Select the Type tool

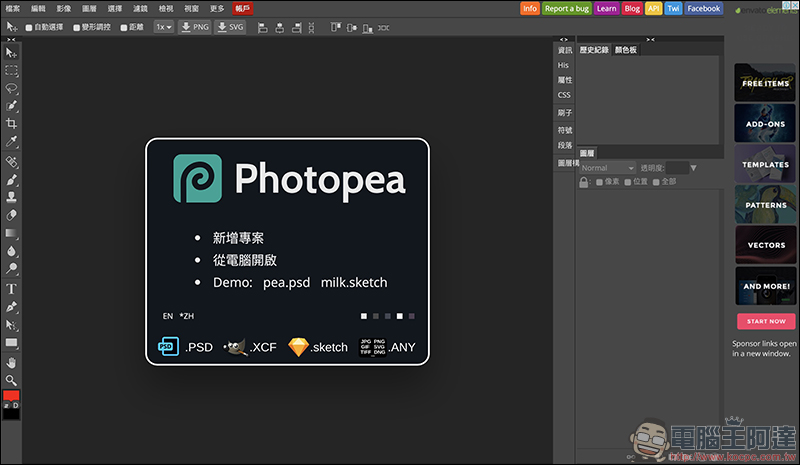point(11,289)
